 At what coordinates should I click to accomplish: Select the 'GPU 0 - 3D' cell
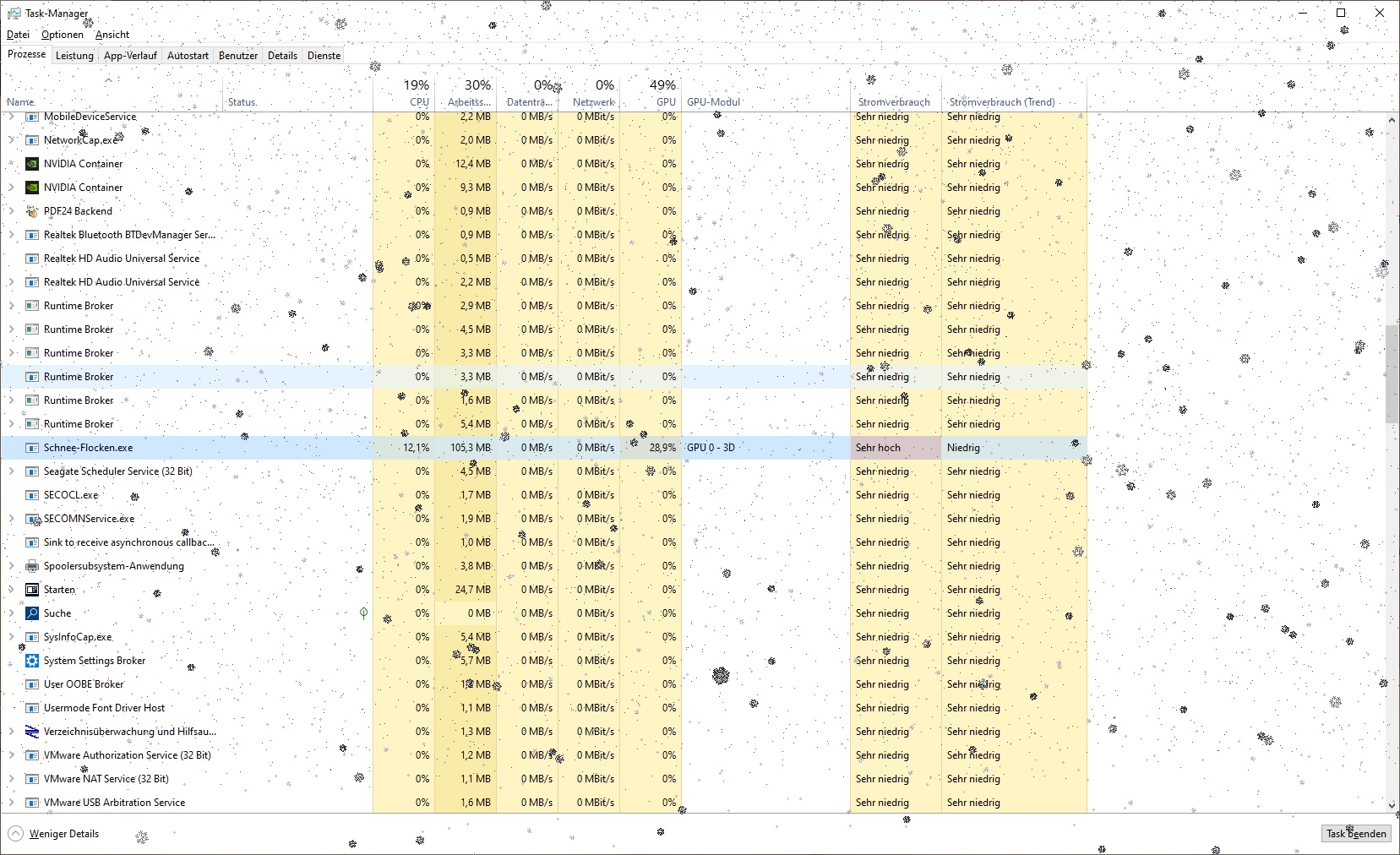(765, 448)
